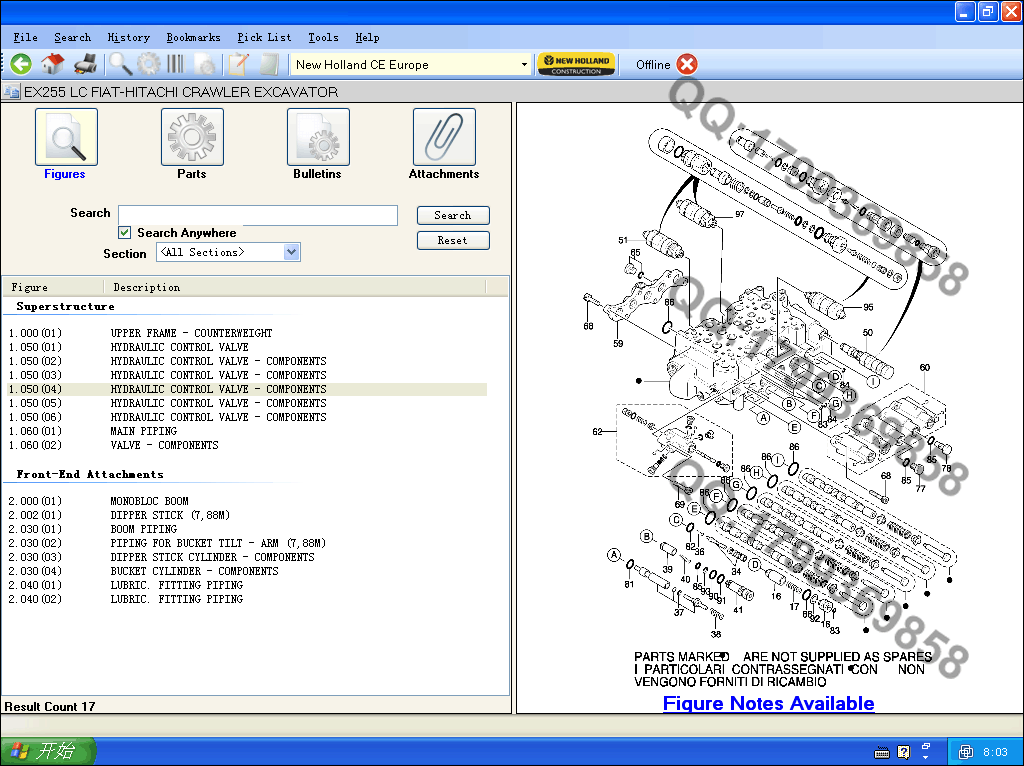Open Attachments paperclip icon
1024x766 pixels.
tap(444, 138)
